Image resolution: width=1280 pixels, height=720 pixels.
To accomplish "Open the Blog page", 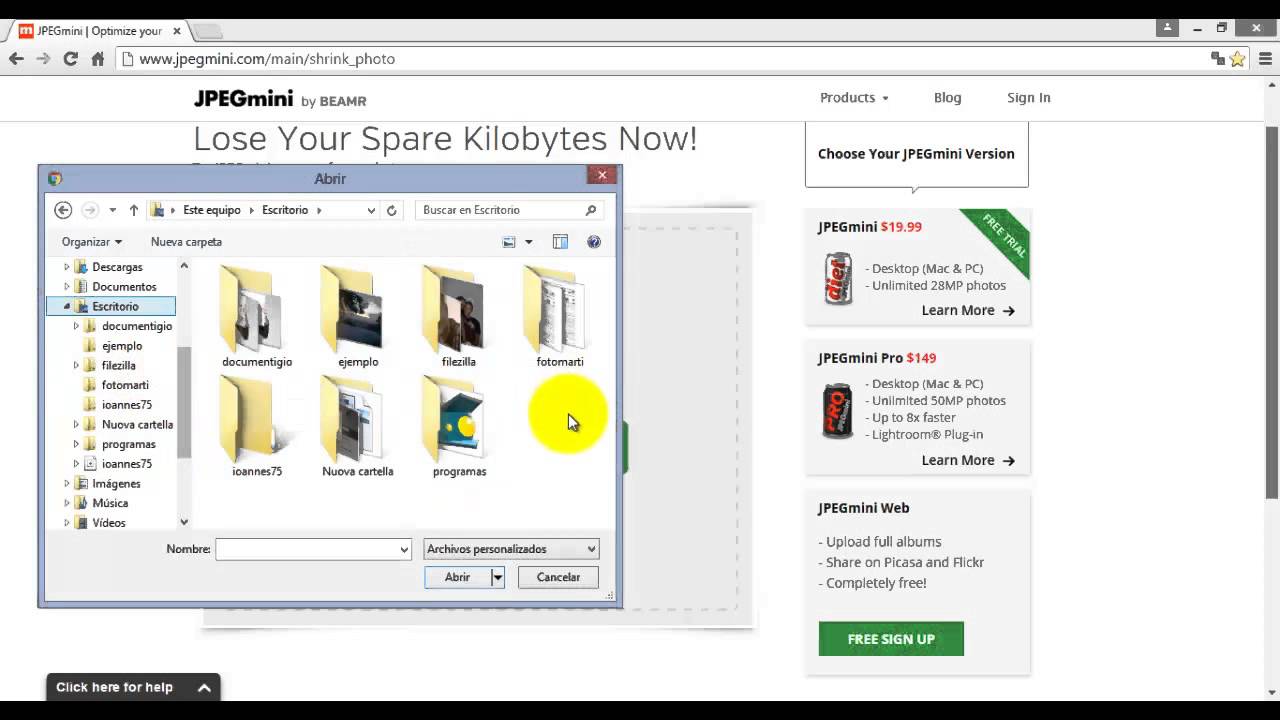I will 947,97.
